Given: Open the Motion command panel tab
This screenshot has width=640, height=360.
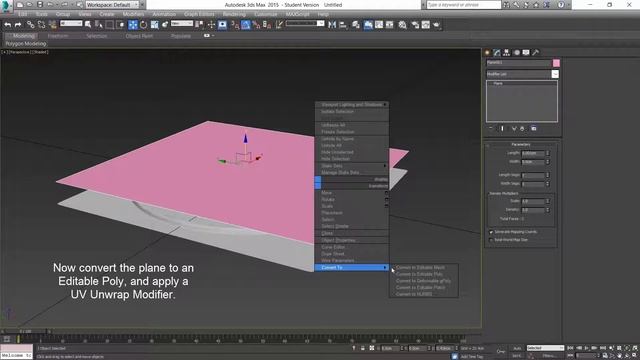Looking at the screenshot, I should click(x=517, y=53).
